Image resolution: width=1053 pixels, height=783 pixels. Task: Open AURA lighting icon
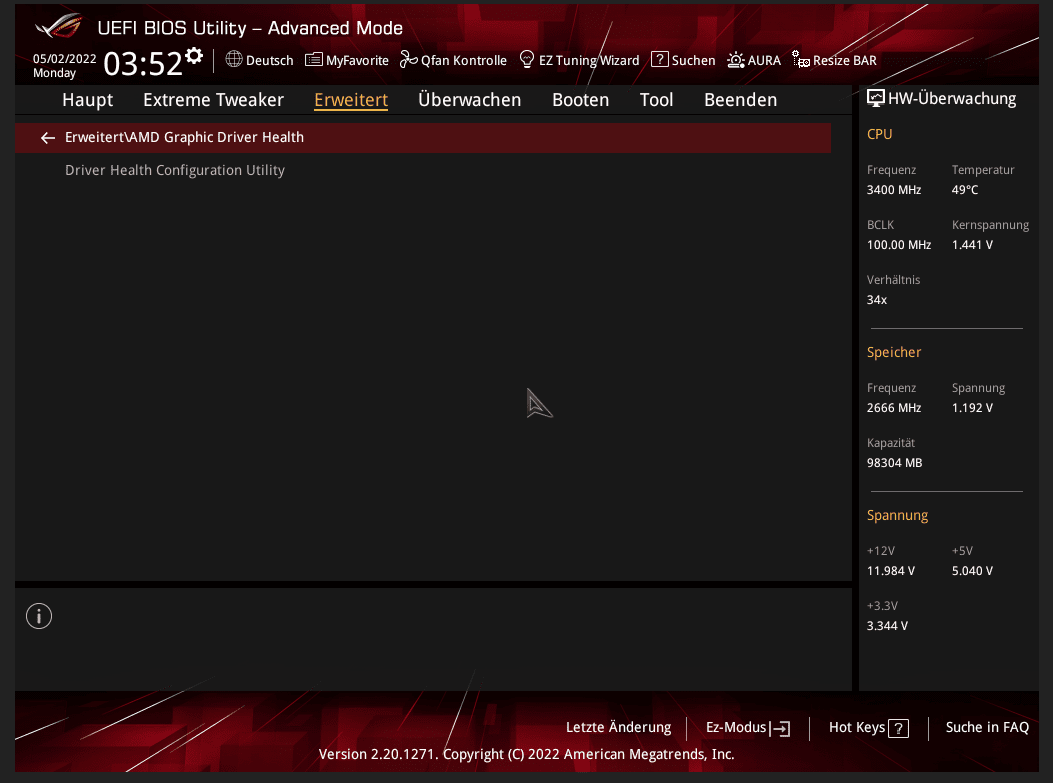click(x=736, y=60)
